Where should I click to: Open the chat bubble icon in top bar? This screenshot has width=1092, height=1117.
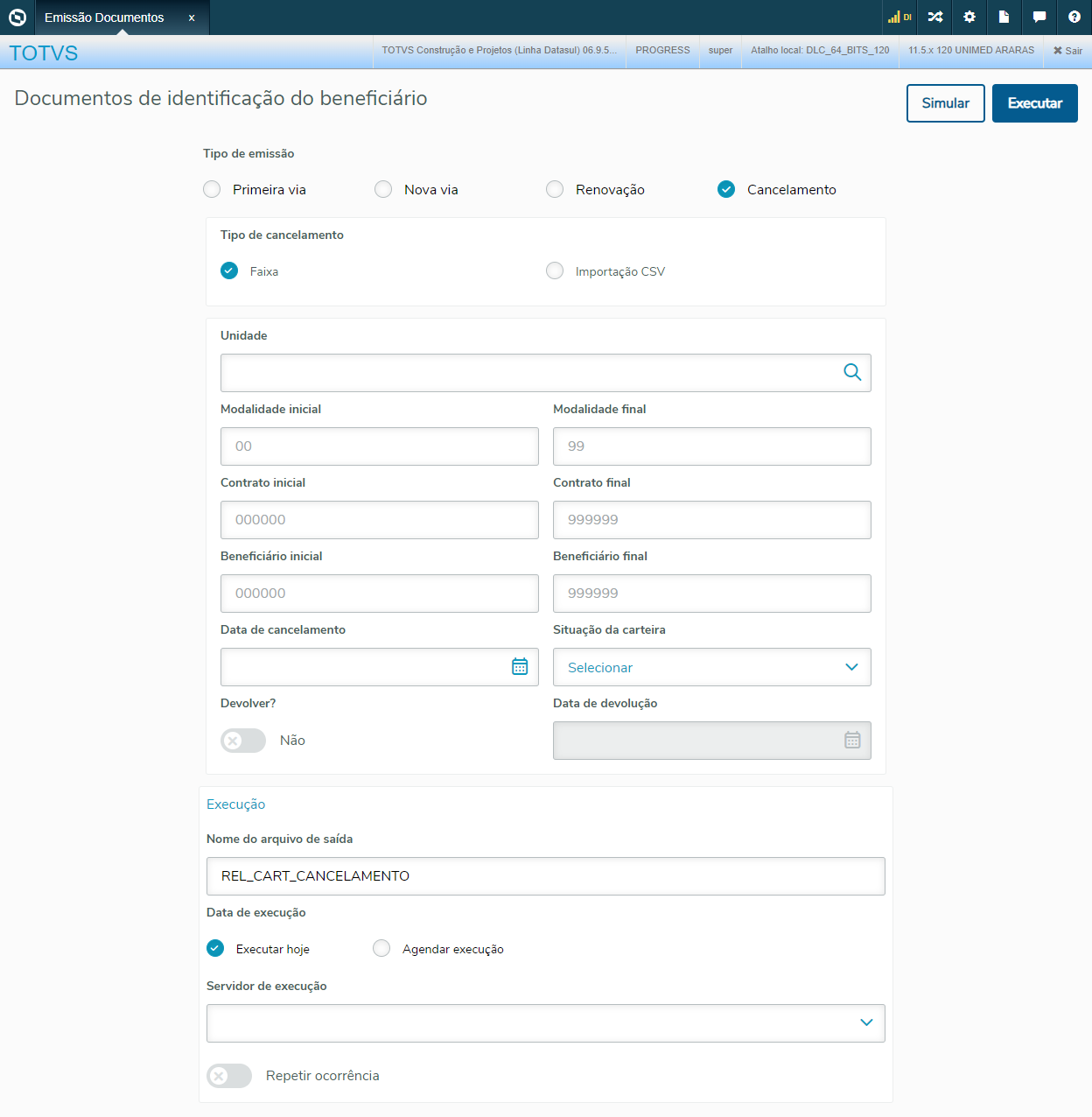pyautogui.click(x=1039, y=18)
